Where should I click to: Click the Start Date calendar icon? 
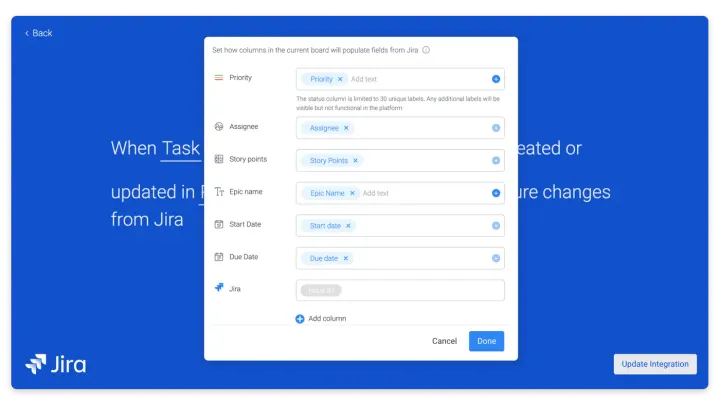[x=219, y=225]
